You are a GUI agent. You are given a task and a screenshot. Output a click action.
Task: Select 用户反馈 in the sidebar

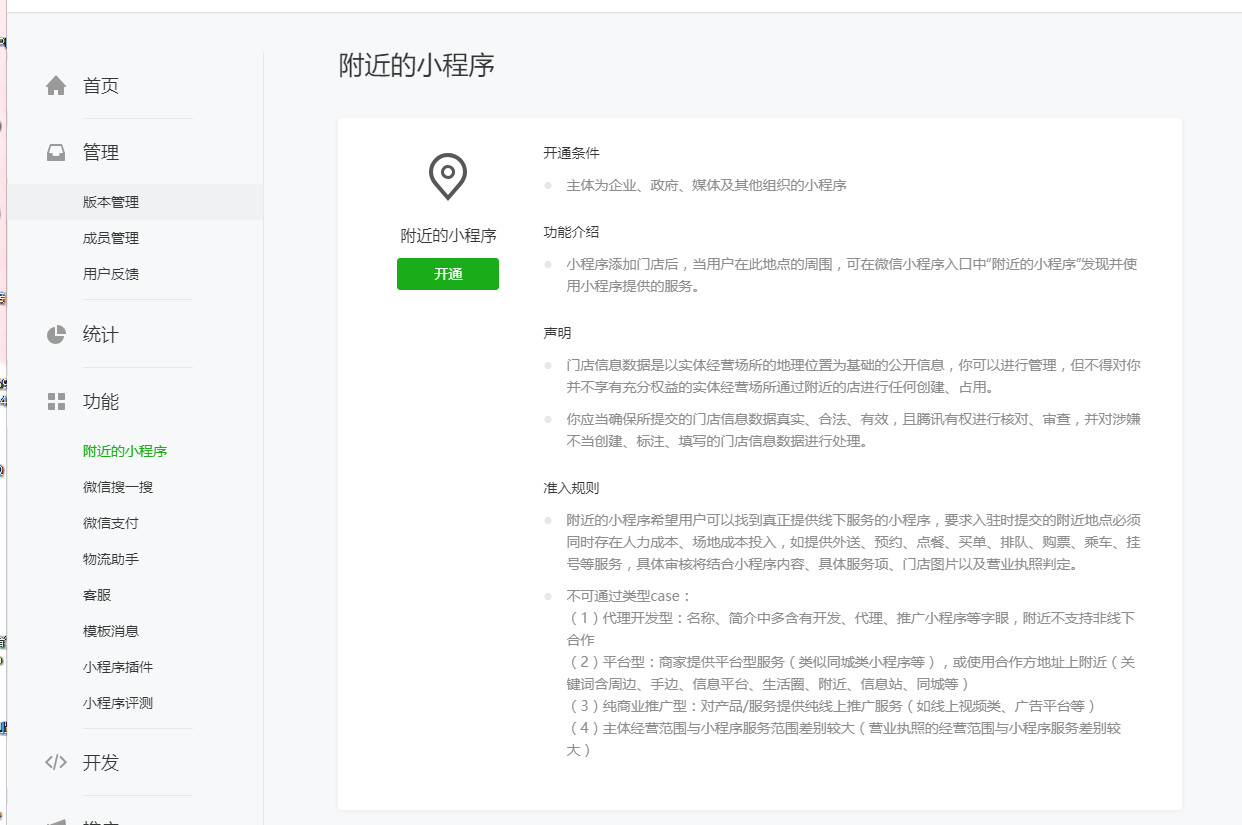[111, 274]
